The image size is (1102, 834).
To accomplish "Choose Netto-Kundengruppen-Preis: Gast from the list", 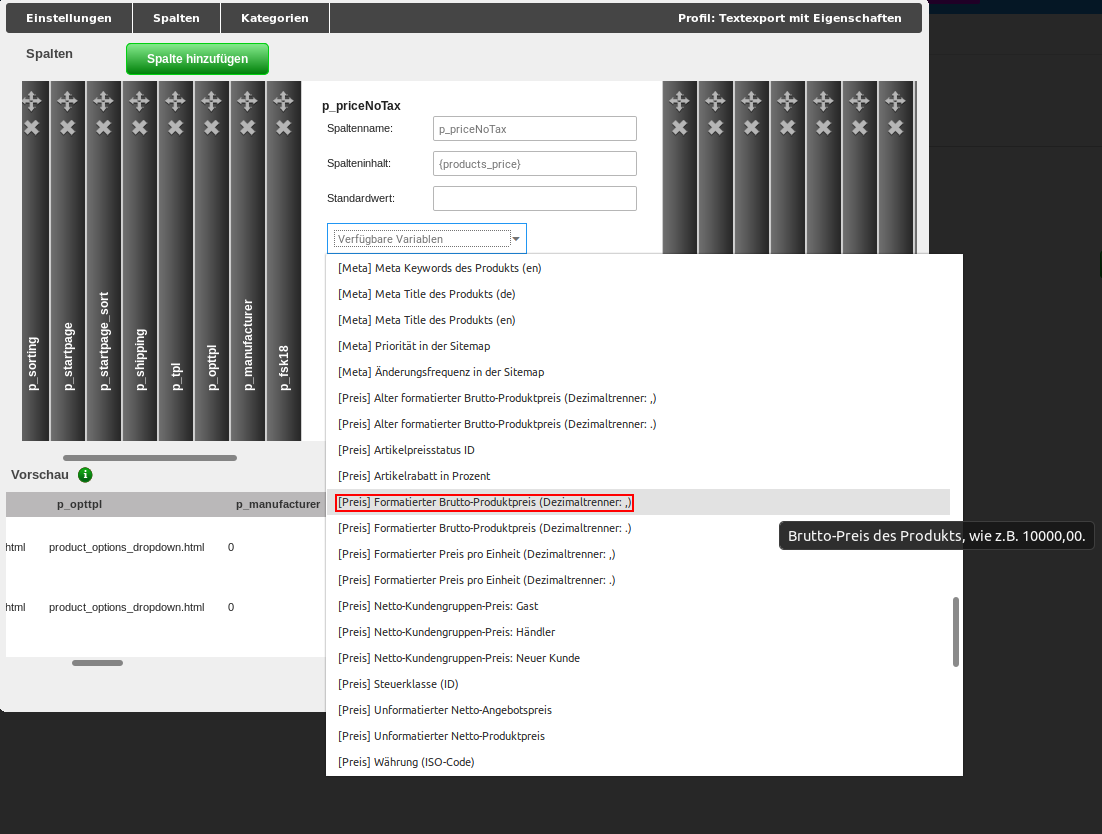I will pyautogui.click(x=437, y=606).
